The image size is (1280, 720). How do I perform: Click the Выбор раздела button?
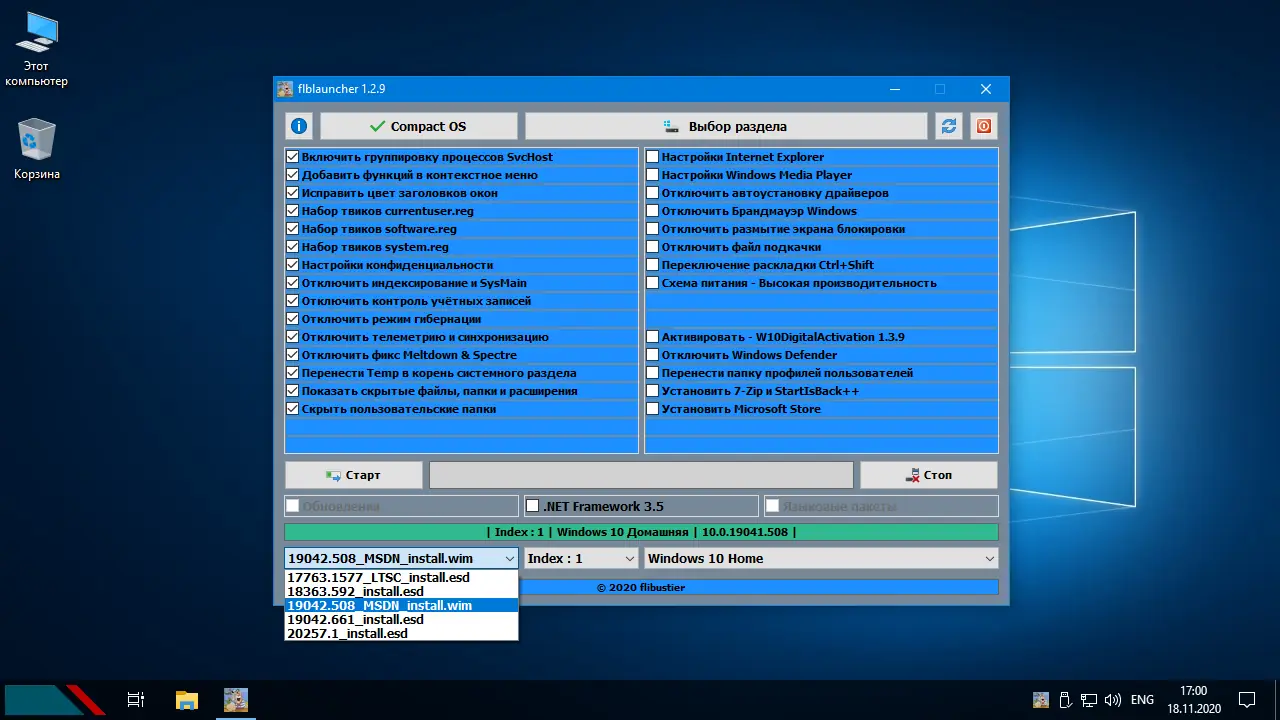[x=726, y=126]
